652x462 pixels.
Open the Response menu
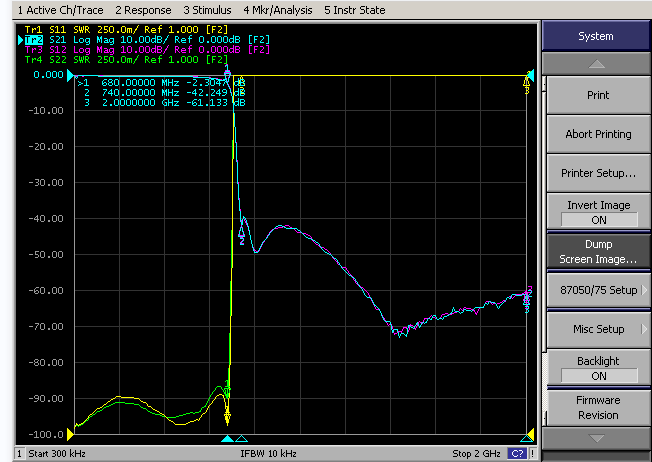click(143, 10)
